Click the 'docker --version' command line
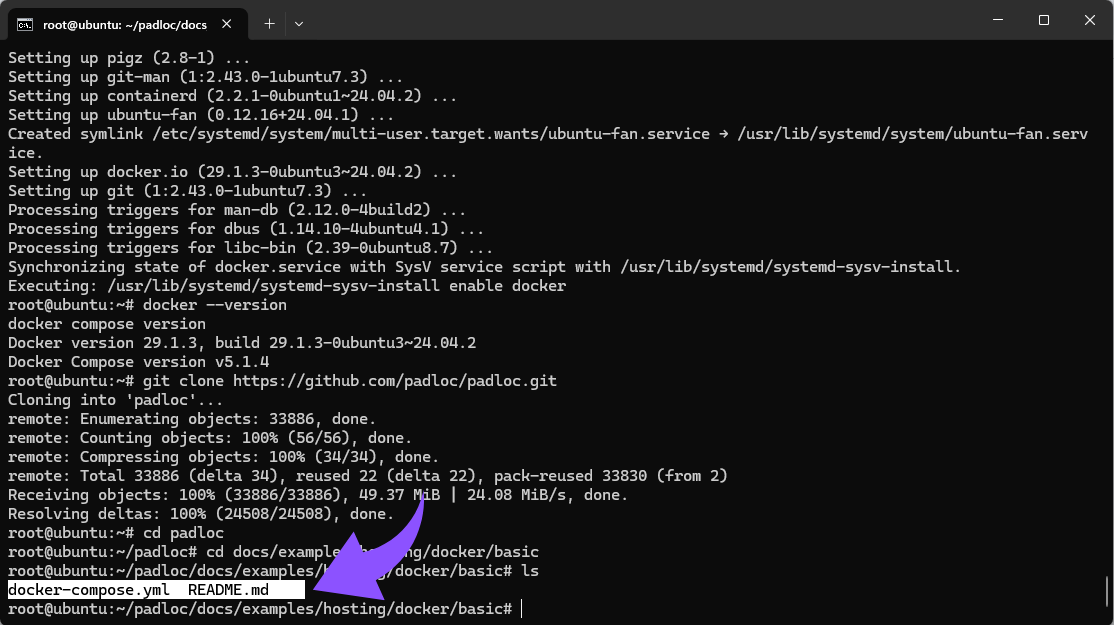Viewport: 1114px width, 625px height. pos(147,305)
